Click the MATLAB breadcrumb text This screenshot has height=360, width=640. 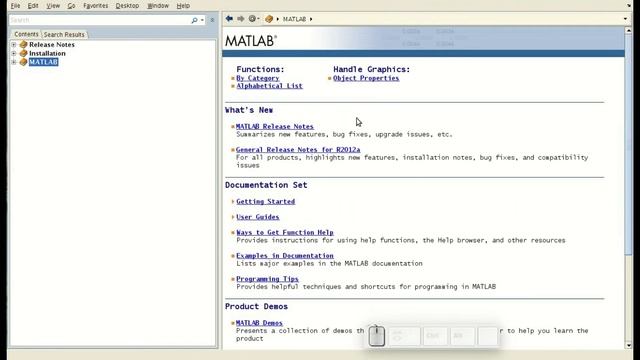tap(294, 19)
